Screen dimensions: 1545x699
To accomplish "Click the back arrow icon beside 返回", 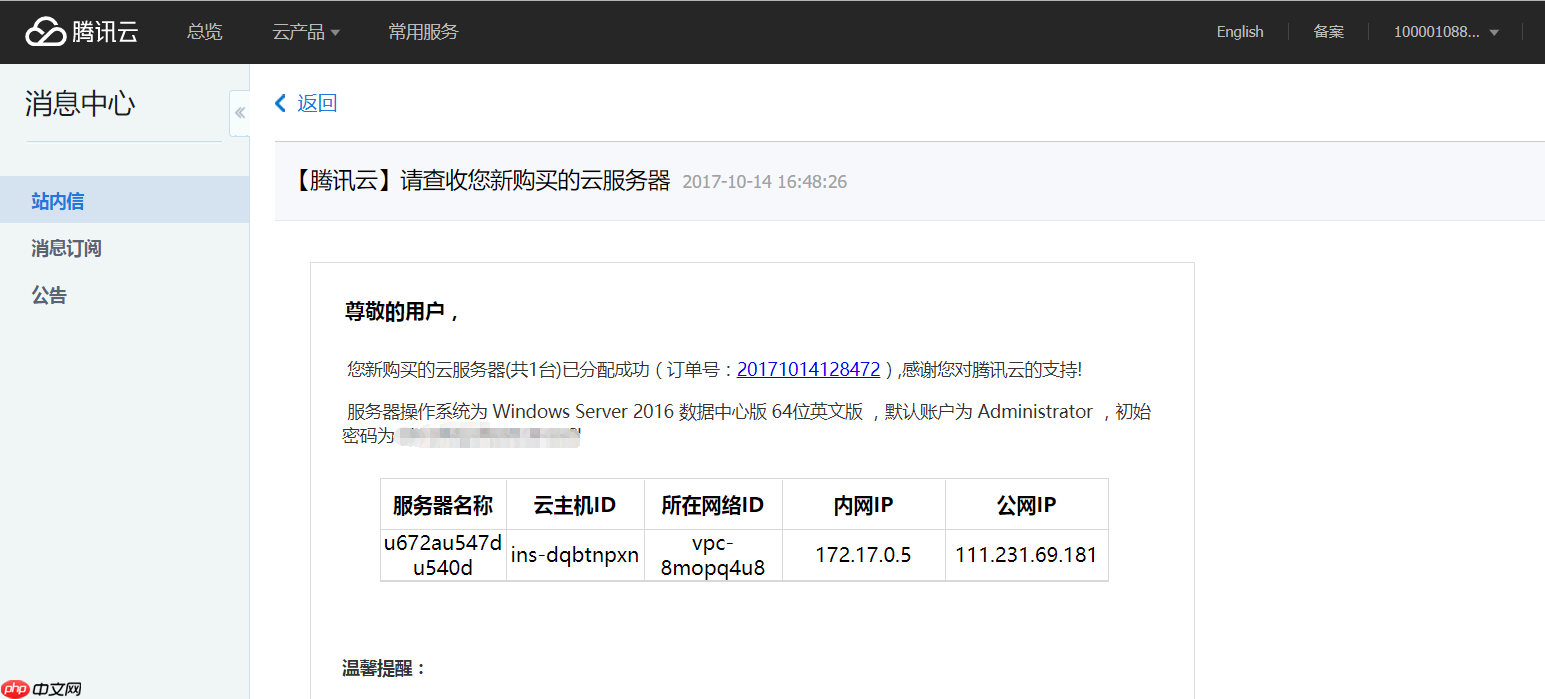I will 281,103.
